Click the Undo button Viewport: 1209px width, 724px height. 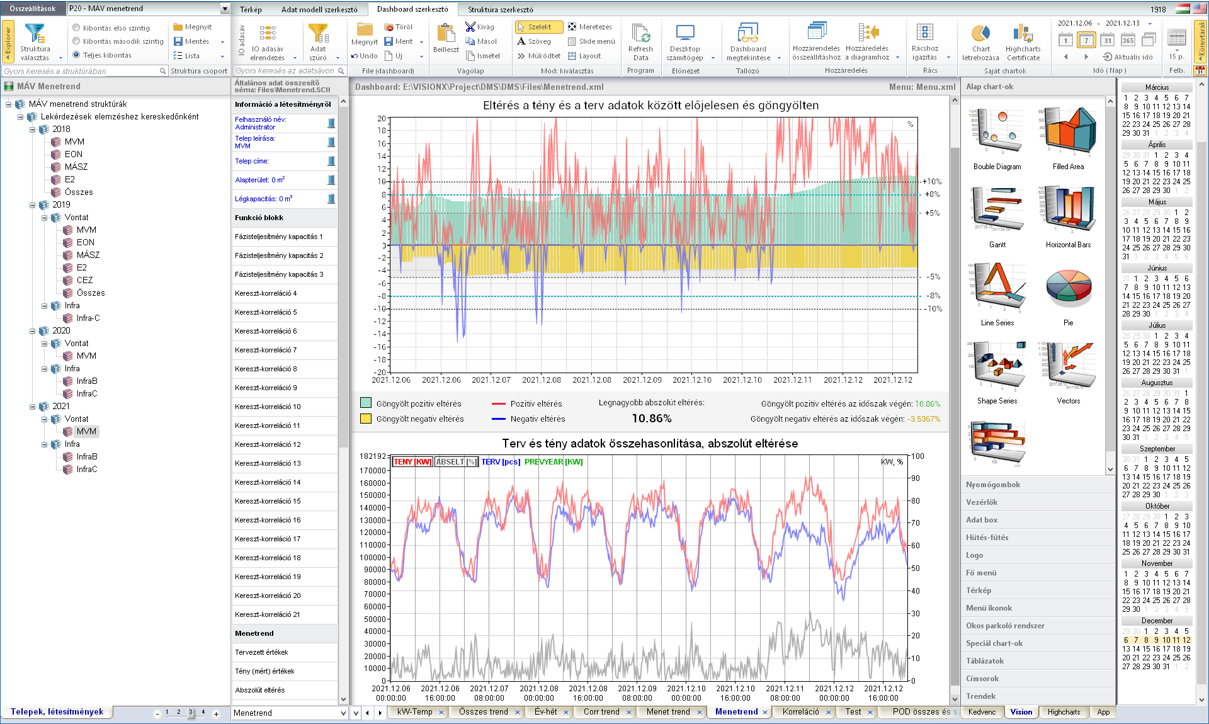[364, 56]
